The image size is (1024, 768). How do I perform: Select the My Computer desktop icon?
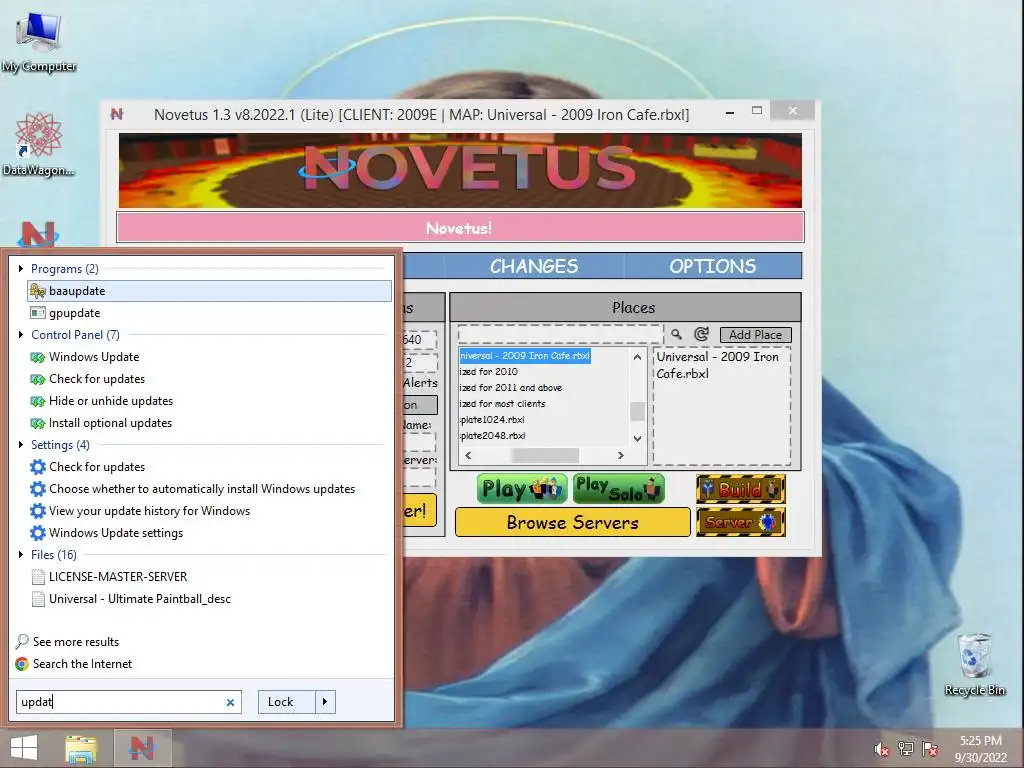[x=39, y=40]
